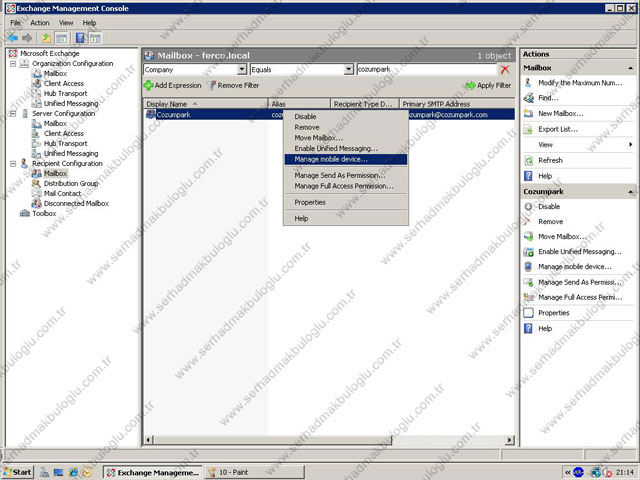This screenshot has width=640, height=480.
Task: Click Export List icon in Actions pane
Action: [x=529, y=129]
